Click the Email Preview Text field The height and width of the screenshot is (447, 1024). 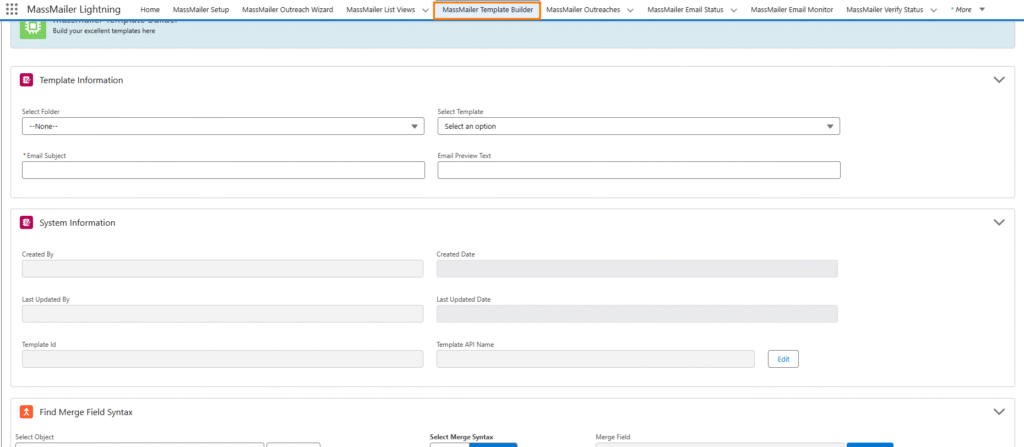coord(638,170)
